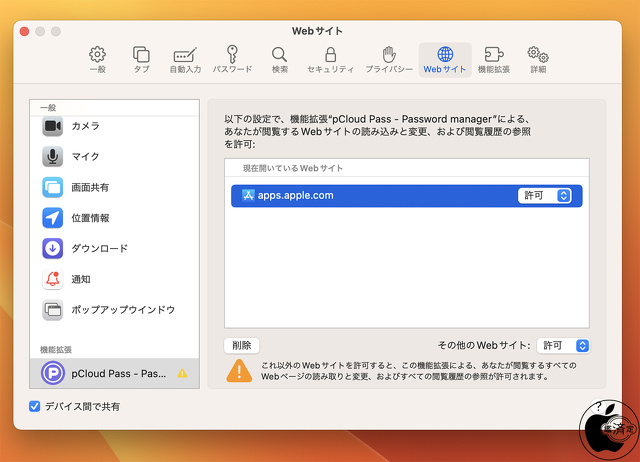
Task: Open the 検索 (Search) magnifier icon
Action: tap(280, 60)
